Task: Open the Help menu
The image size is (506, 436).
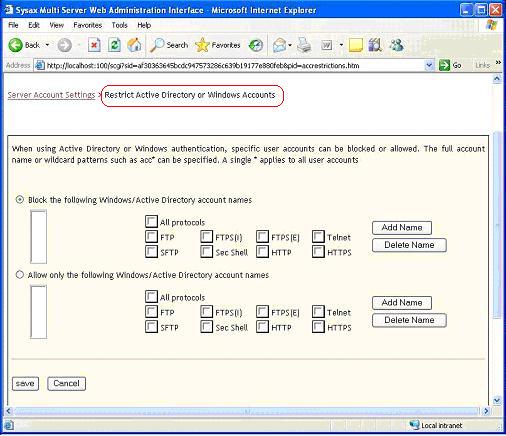Action: [144, 25]
